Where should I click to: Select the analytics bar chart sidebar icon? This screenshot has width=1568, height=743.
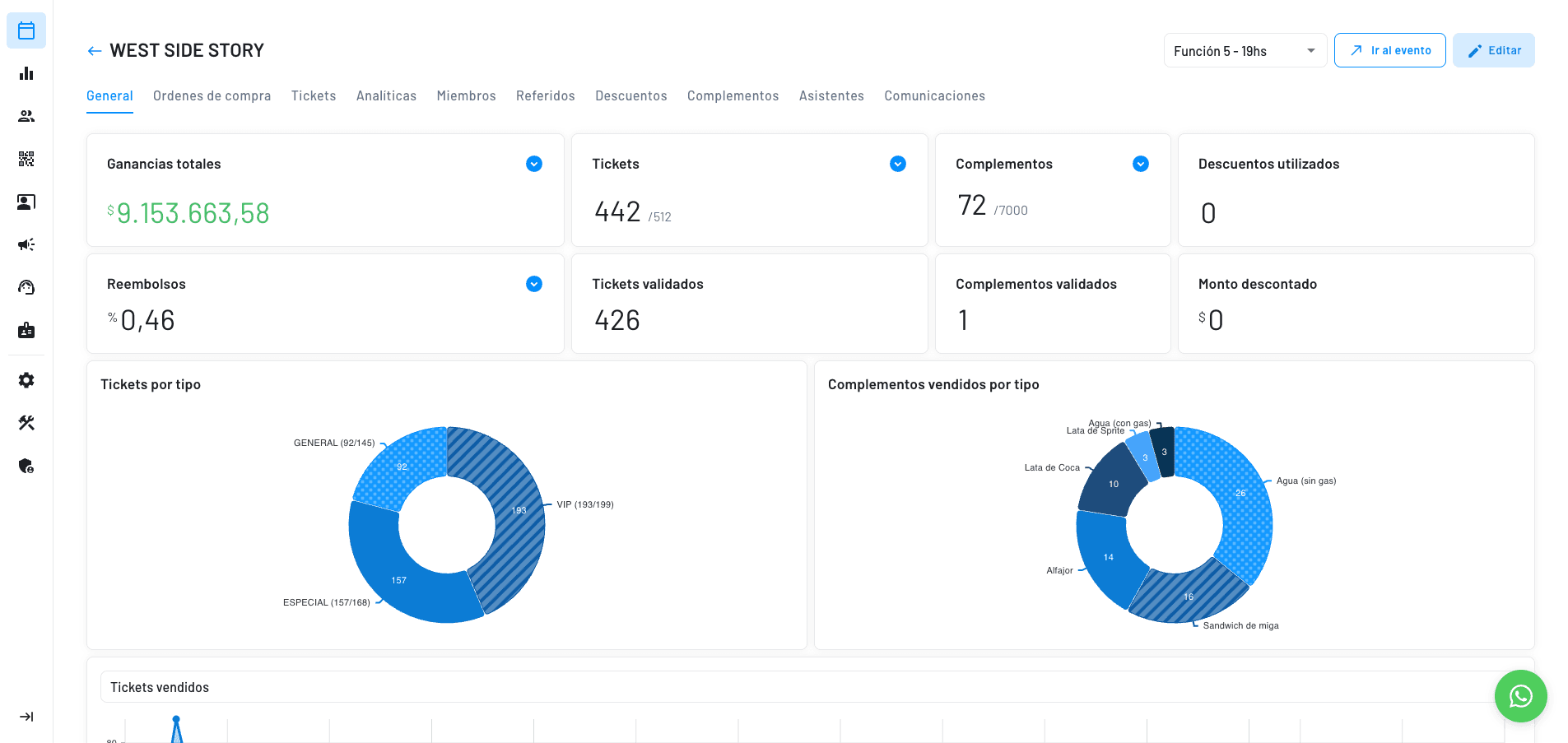tap(26, 73)
